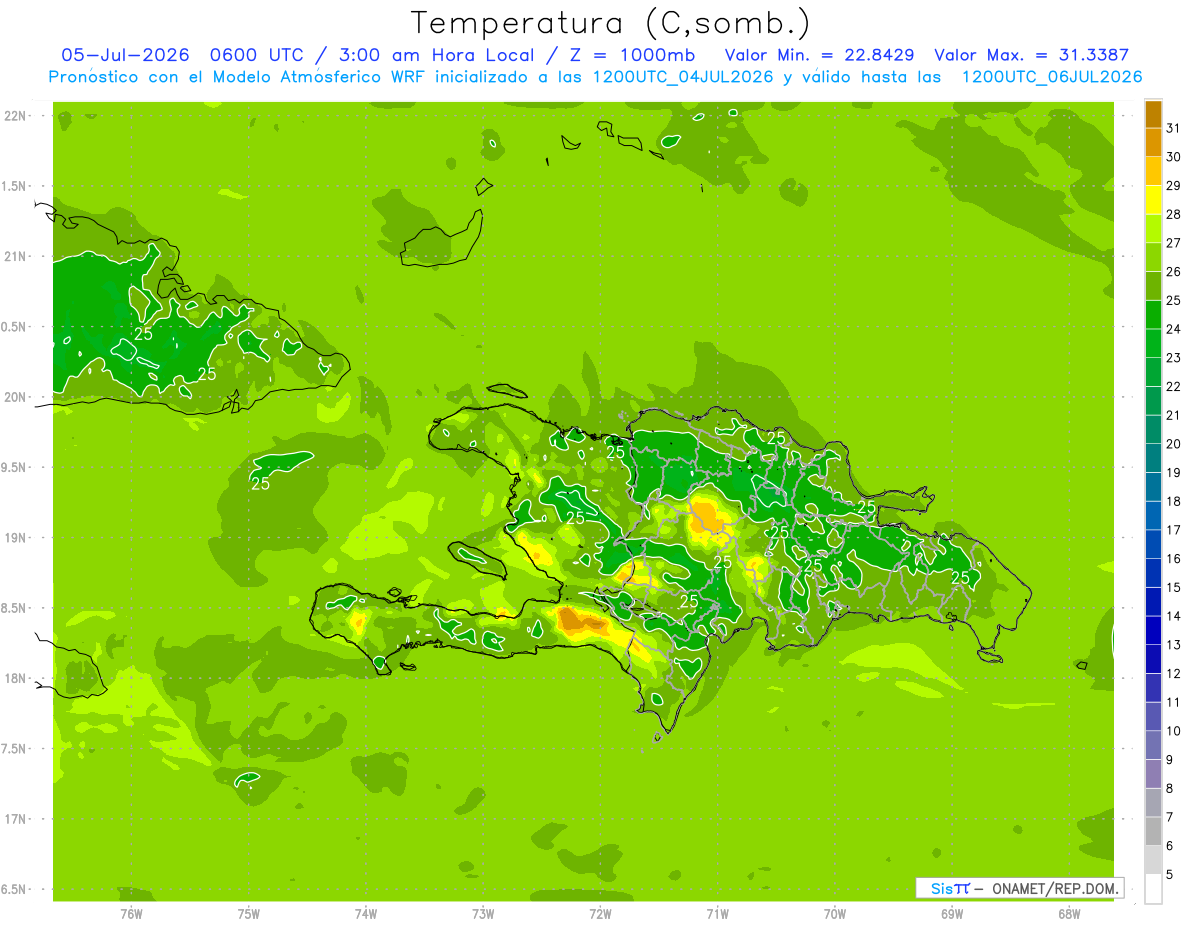Pick the olive swatch between 25 and 26
The width and height of the screenshot is (1200, 927).
coord(1153,286)
